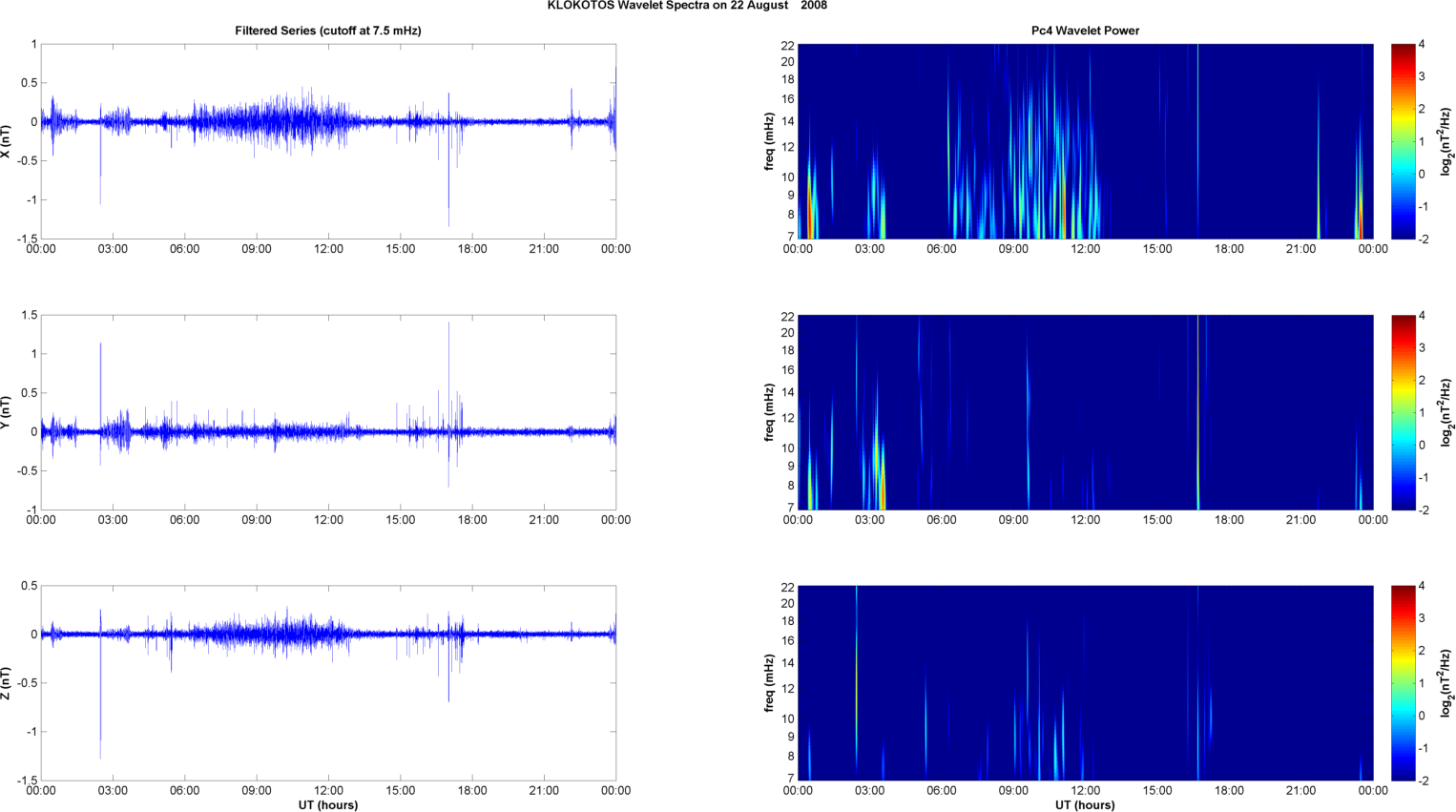Select freq (mHz) label of middle spectrogram
The image size is (1456, 812).
click(x=769, y=412)
